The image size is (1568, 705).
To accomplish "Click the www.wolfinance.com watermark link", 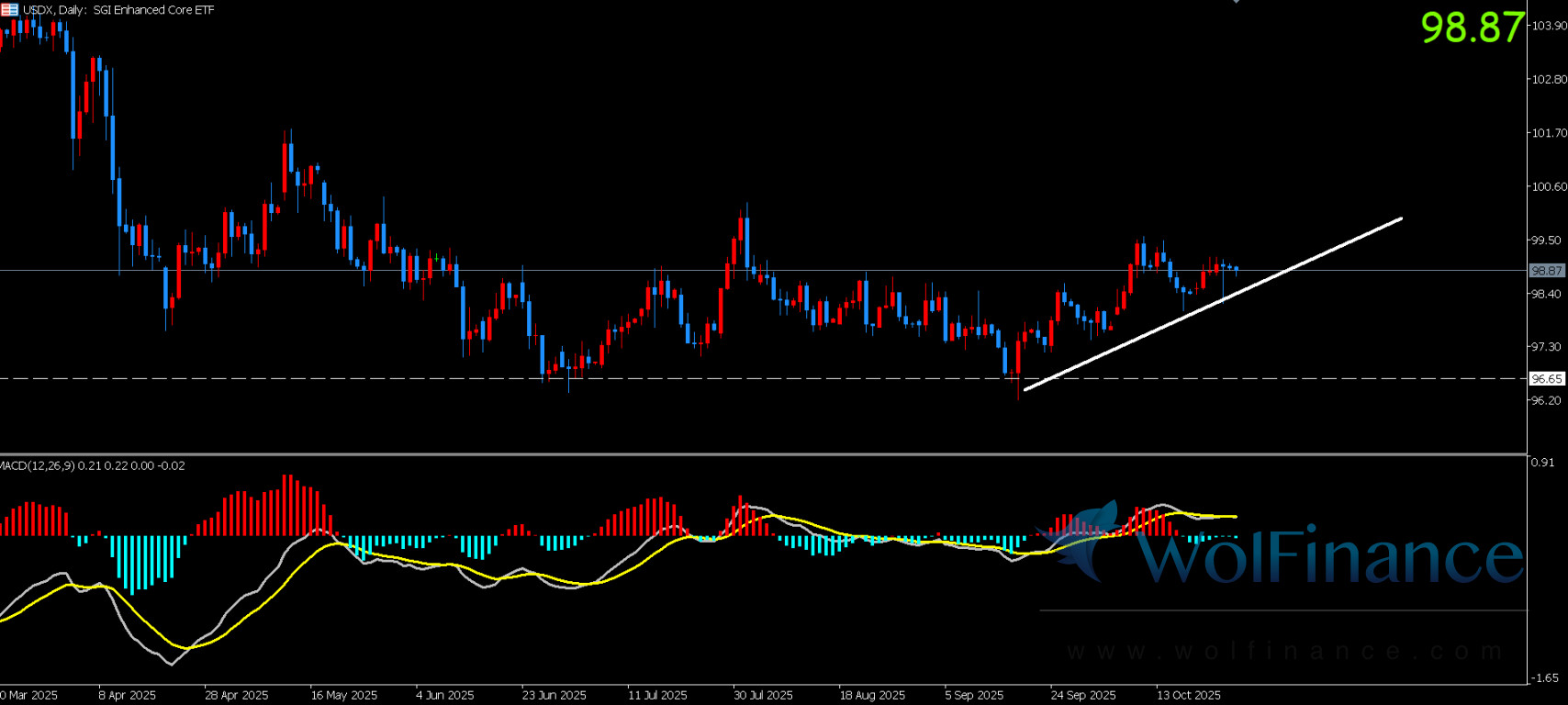I will [x=1285, y=651].
